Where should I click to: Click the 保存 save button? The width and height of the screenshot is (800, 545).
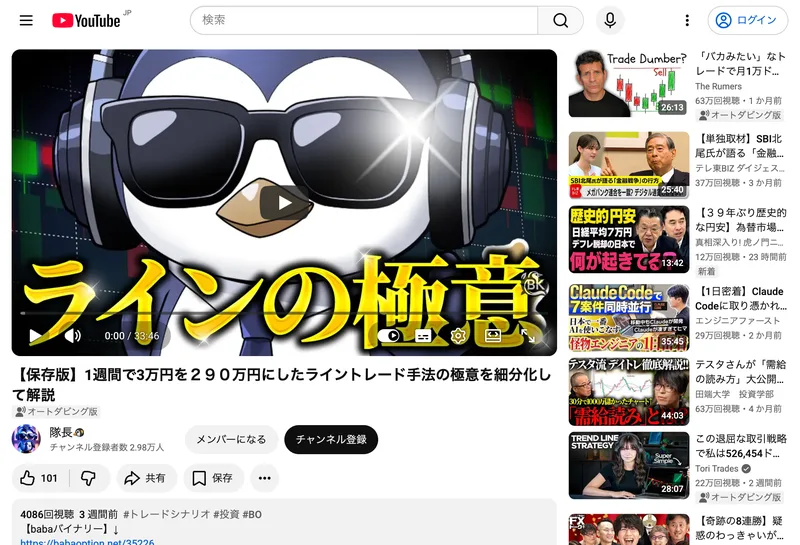pos(213,478)
